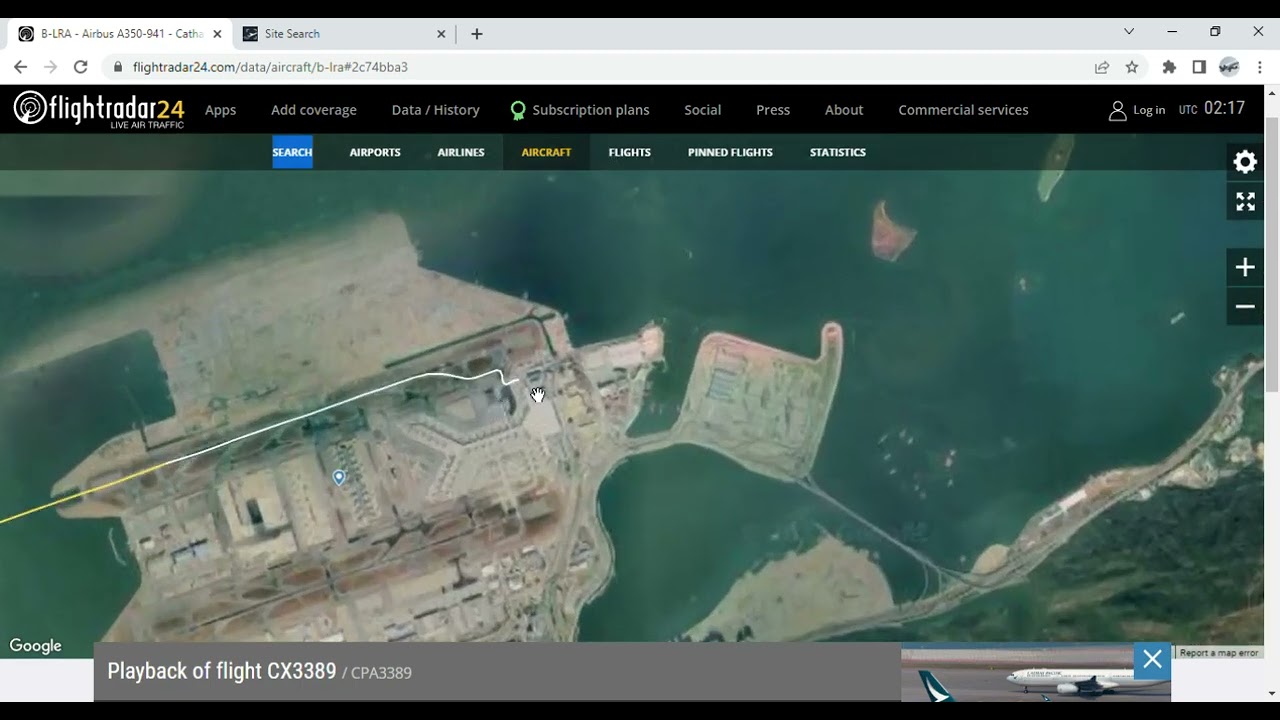Open the Data / History menu
The image size is (1280, 720).
coord(435,110)
